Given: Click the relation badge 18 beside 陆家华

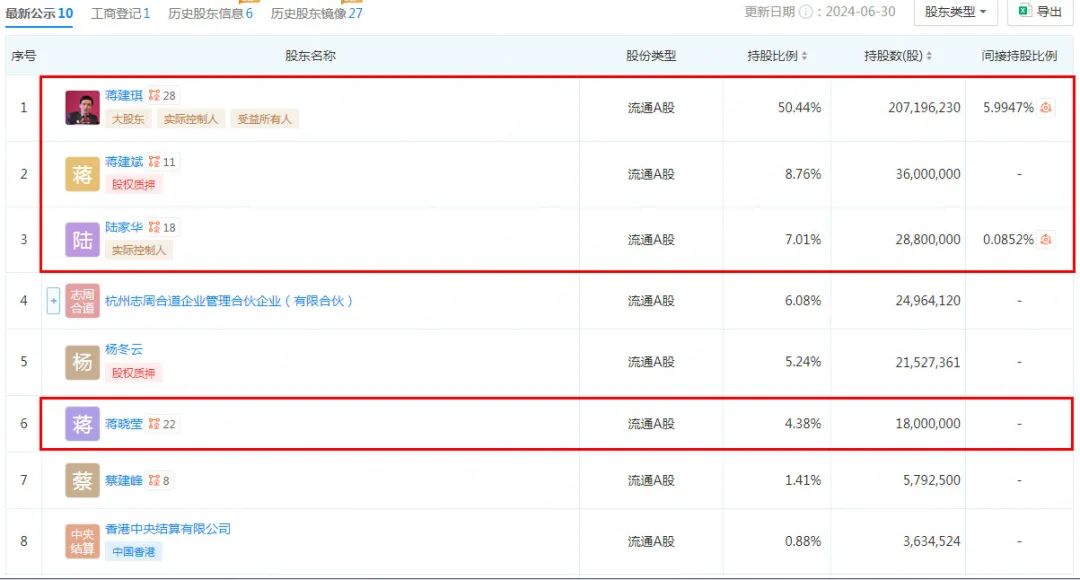Looking at the screenshot, I should click(x=162, y=228).
